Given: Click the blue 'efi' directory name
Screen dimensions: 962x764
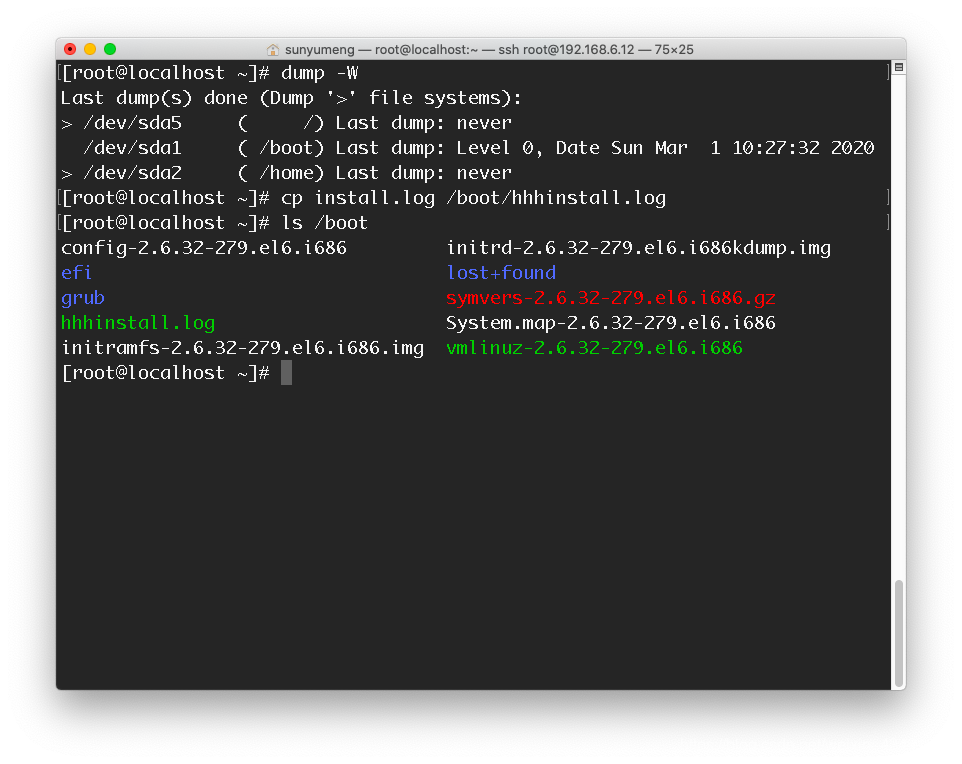Looking at the screenshot, I should click(x=77, y=273).
